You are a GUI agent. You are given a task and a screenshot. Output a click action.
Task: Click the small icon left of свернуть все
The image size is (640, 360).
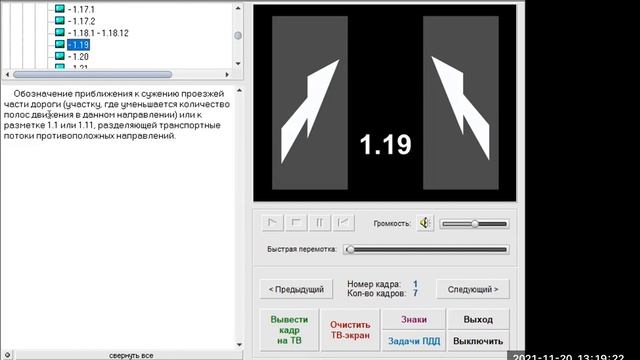(7, 355)
